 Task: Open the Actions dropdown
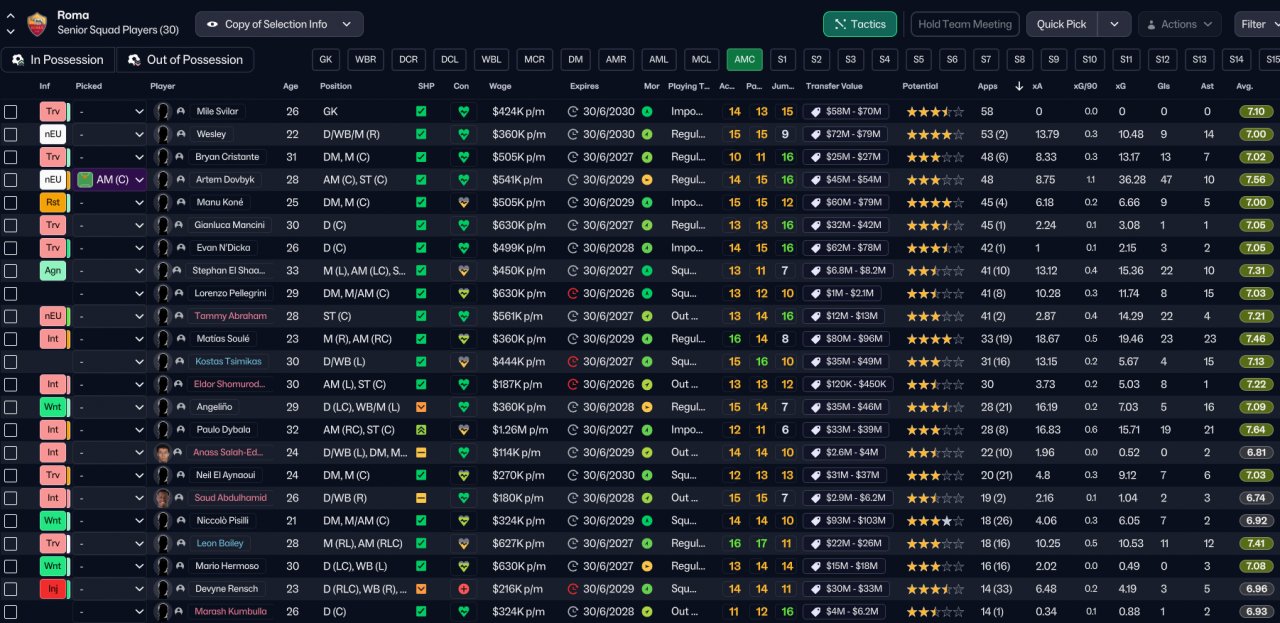1180,24
